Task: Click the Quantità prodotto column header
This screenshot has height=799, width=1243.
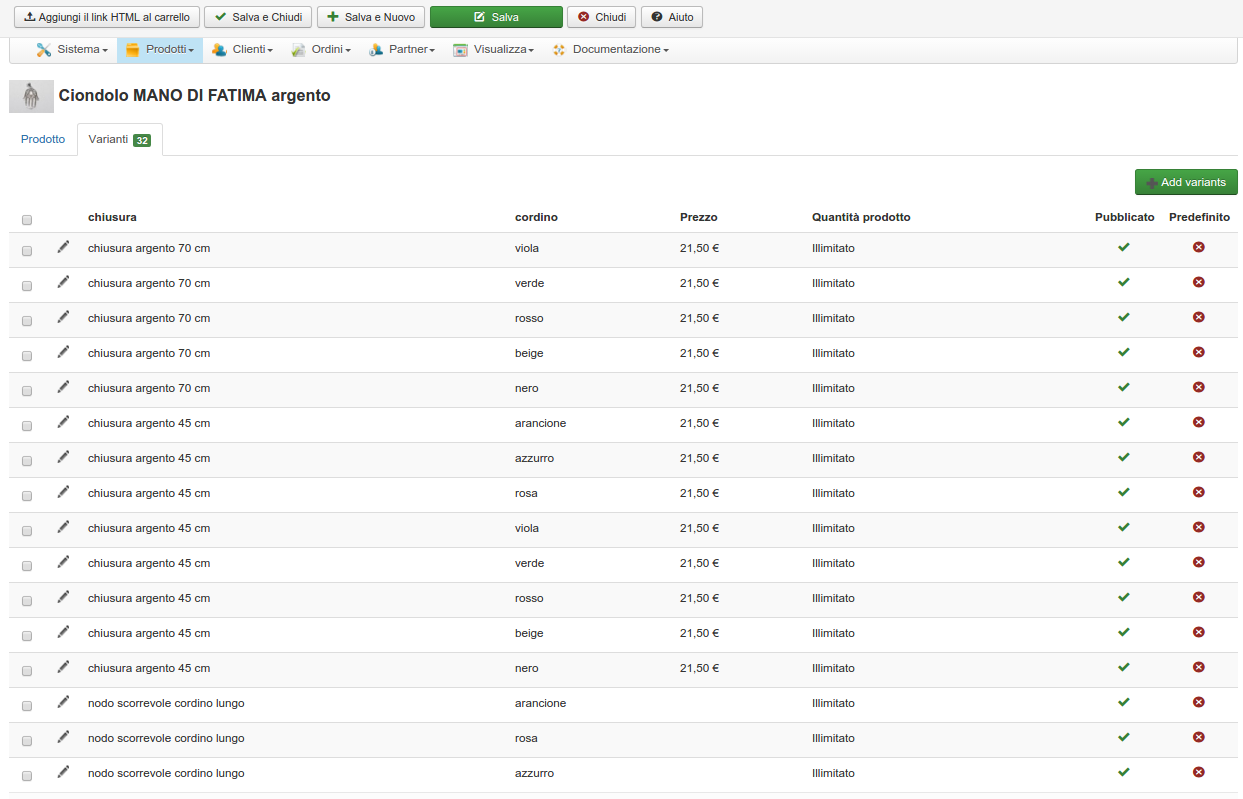Action: pyautogui.click(x=861, y=217)
